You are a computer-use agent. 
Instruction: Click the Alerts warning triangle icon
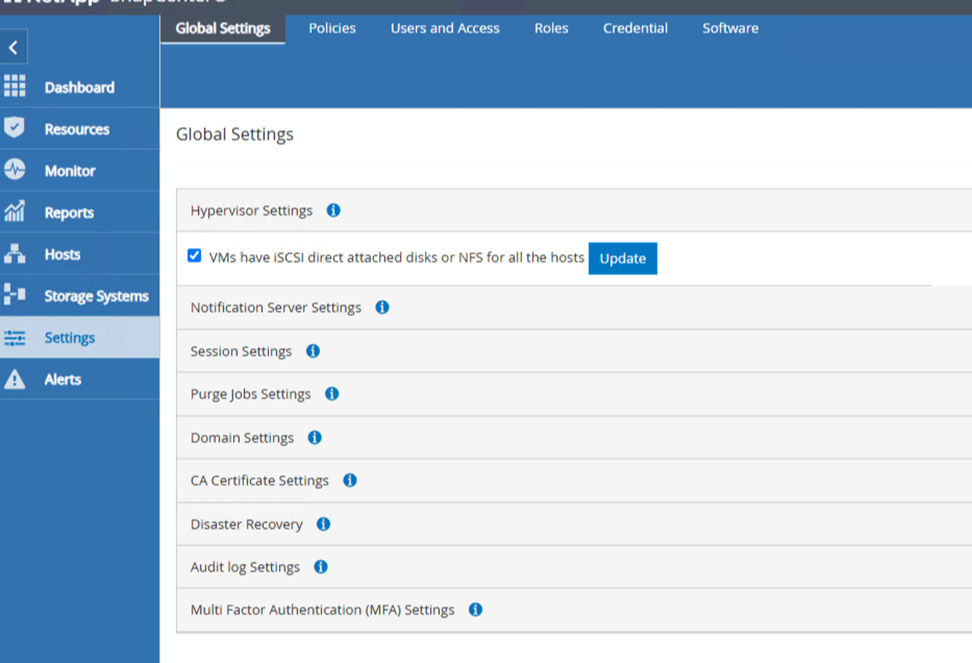15,379
